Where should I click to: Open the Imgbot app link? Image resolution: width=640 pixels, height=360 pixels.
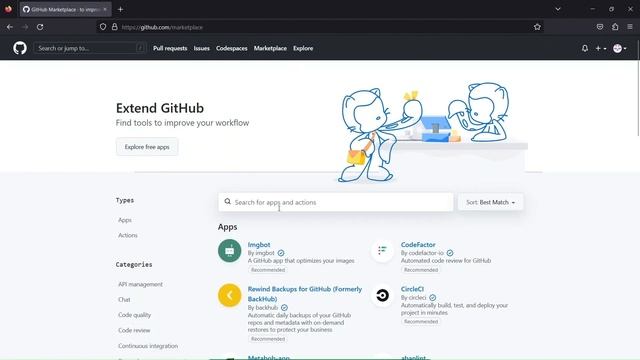coord(259,244)
